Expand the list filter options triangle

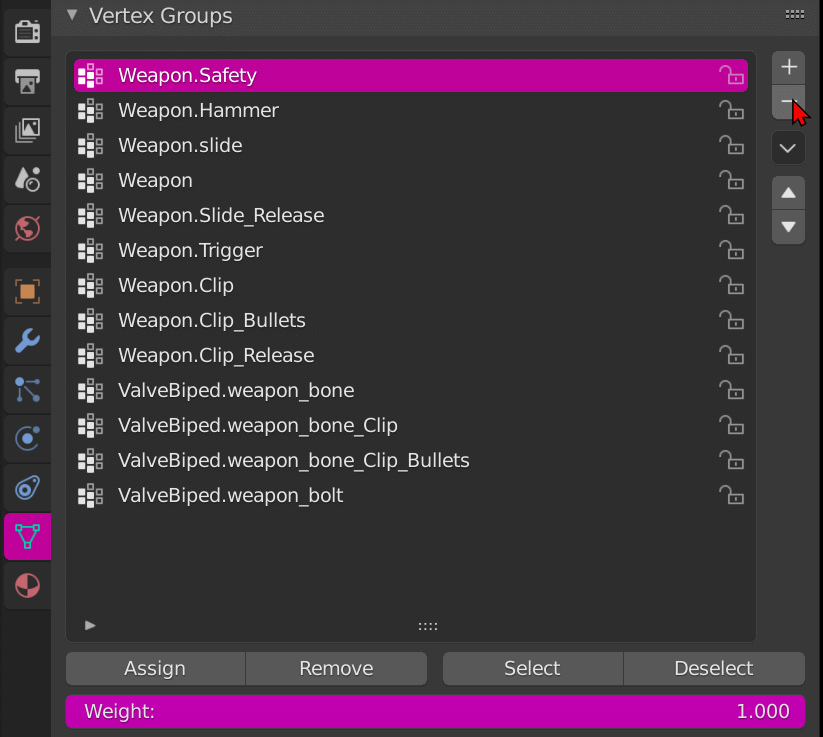tap(90, 625)
